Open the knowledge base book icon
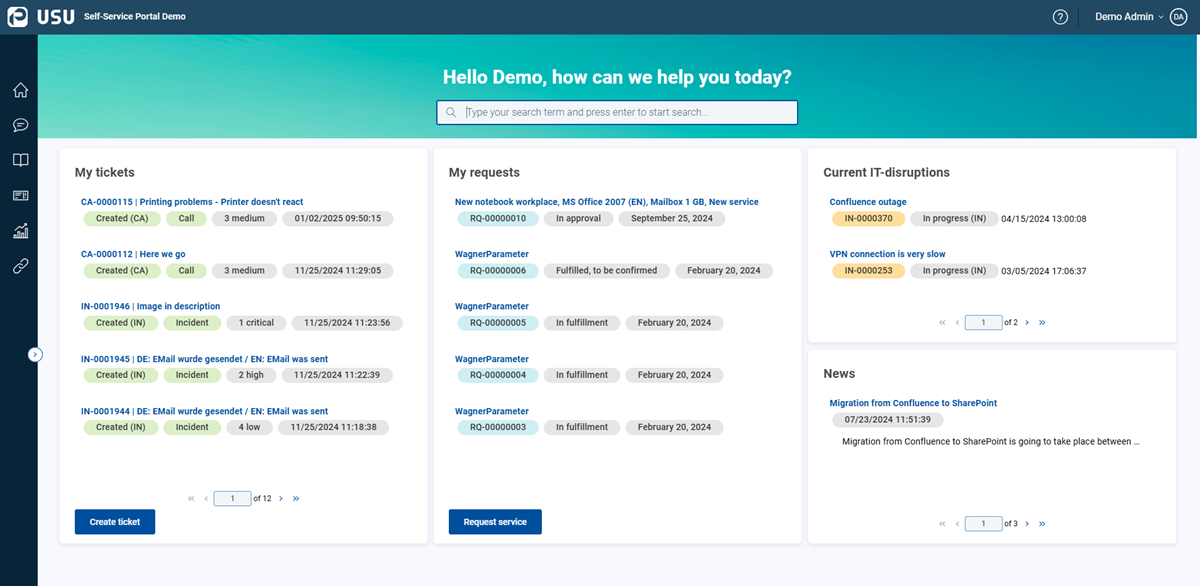The width and height of the screenshot is (1200, 586). point(20,160)
